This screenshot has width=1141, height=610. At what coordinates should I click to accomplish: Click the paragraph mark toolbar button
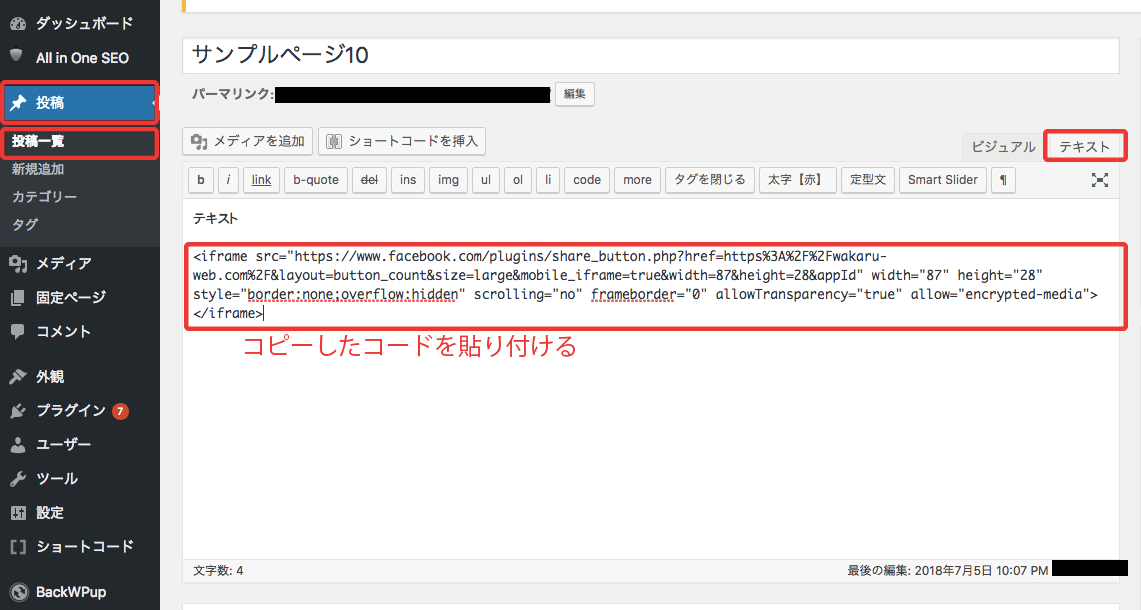tap(1003, 180)
